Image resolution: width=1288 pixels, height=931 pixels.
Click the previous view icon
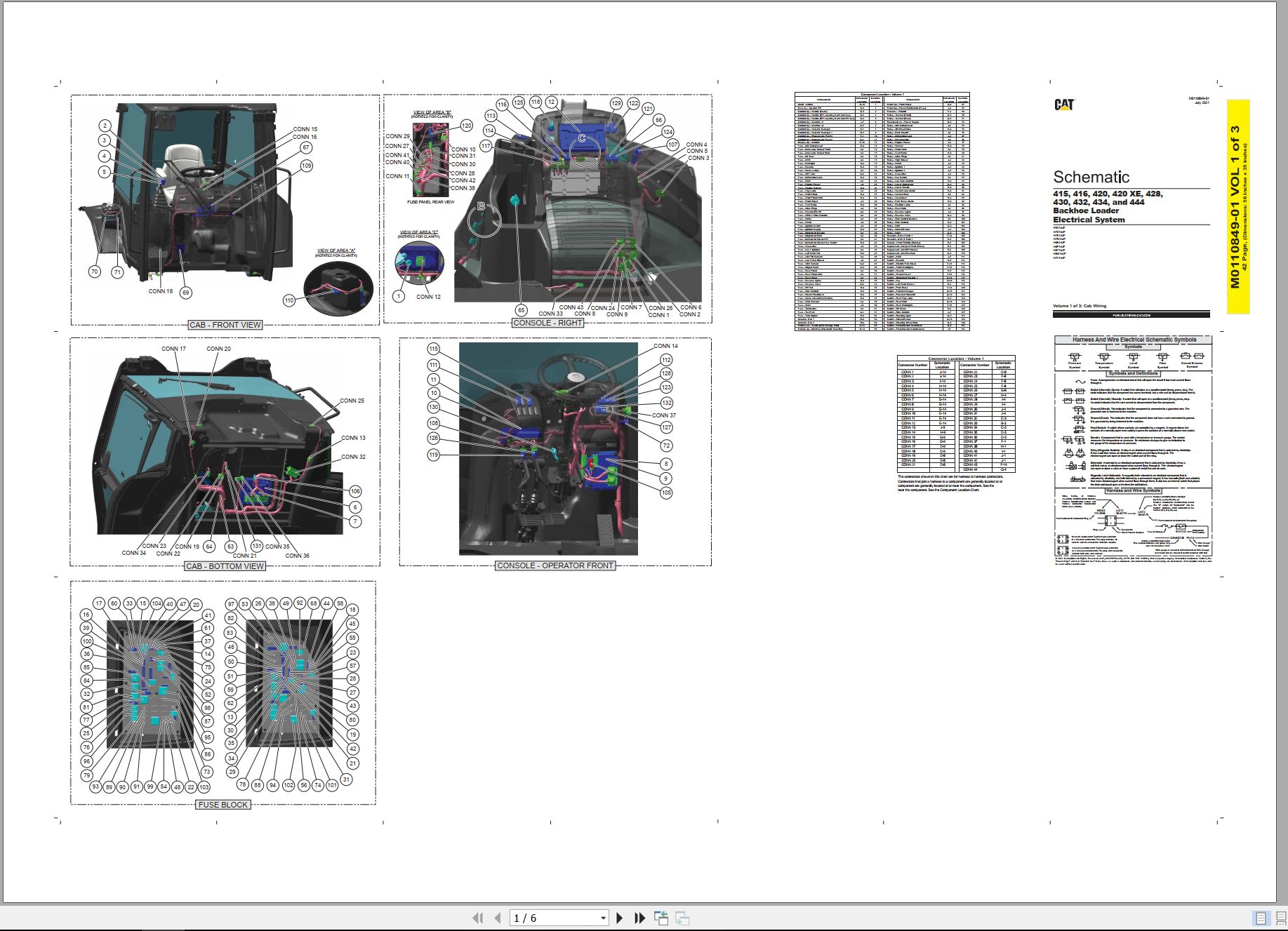(660, 918)
